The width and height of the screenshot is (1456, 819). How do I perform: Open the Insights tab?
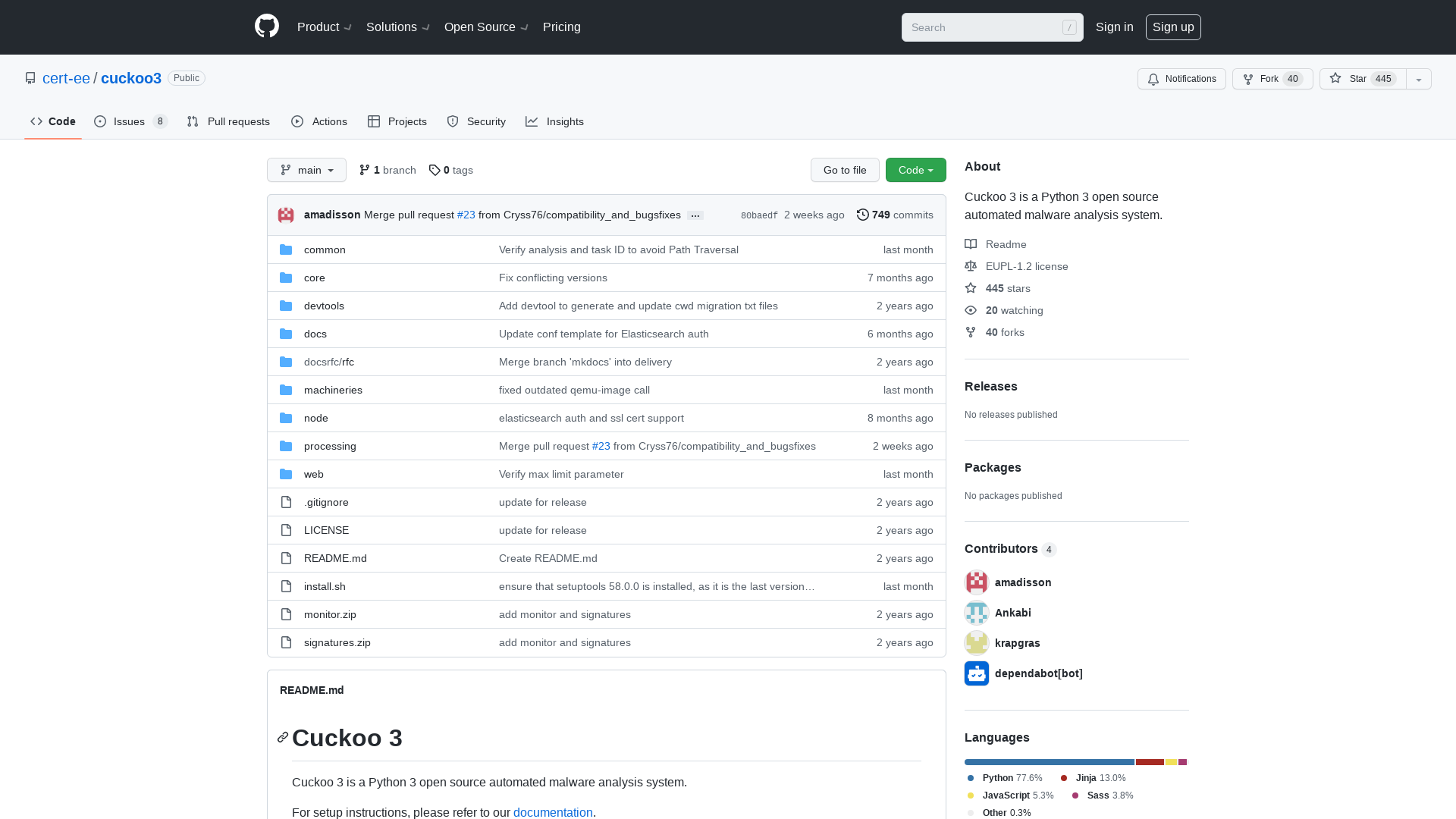pyautogui.click(x=554, y=121)
